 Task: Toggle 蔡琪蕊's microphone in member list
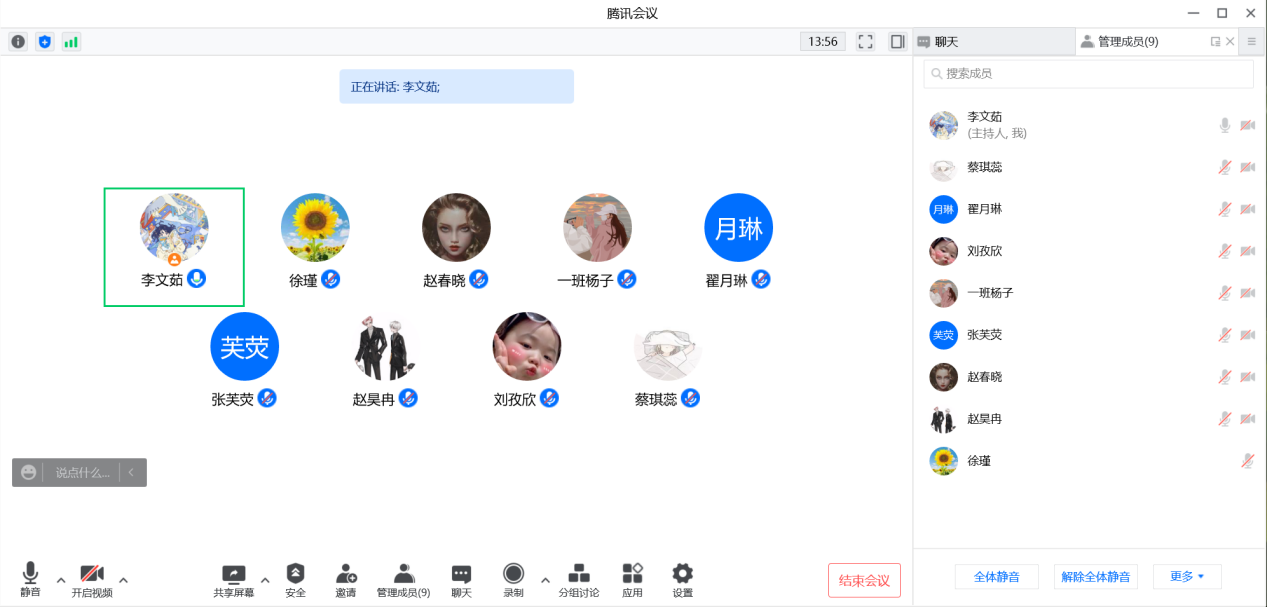(1224, 167)
